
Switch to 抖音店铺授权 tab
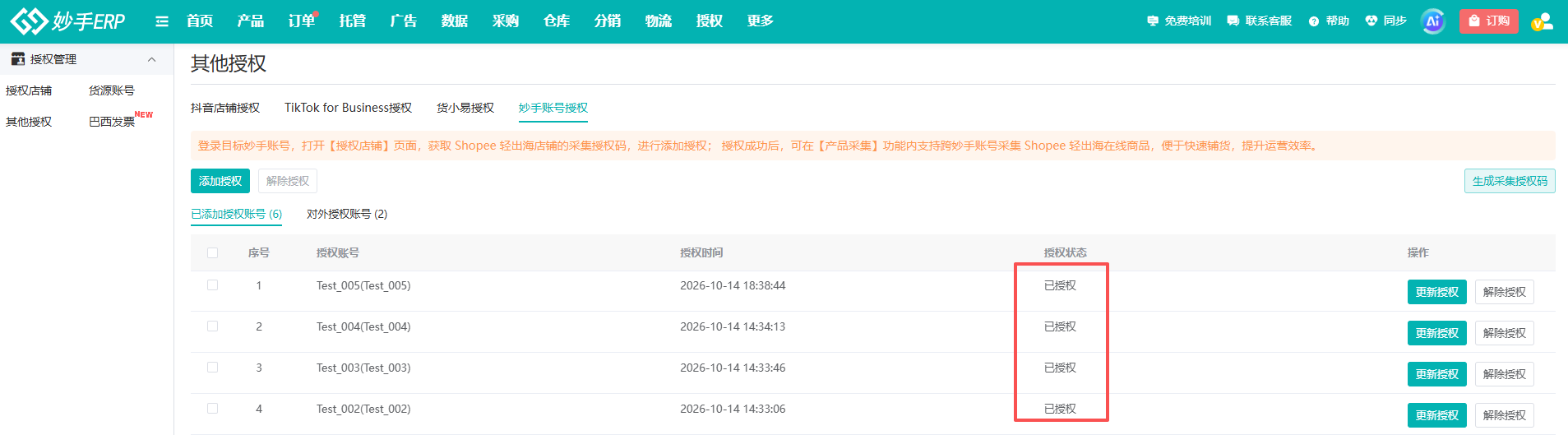225,108
